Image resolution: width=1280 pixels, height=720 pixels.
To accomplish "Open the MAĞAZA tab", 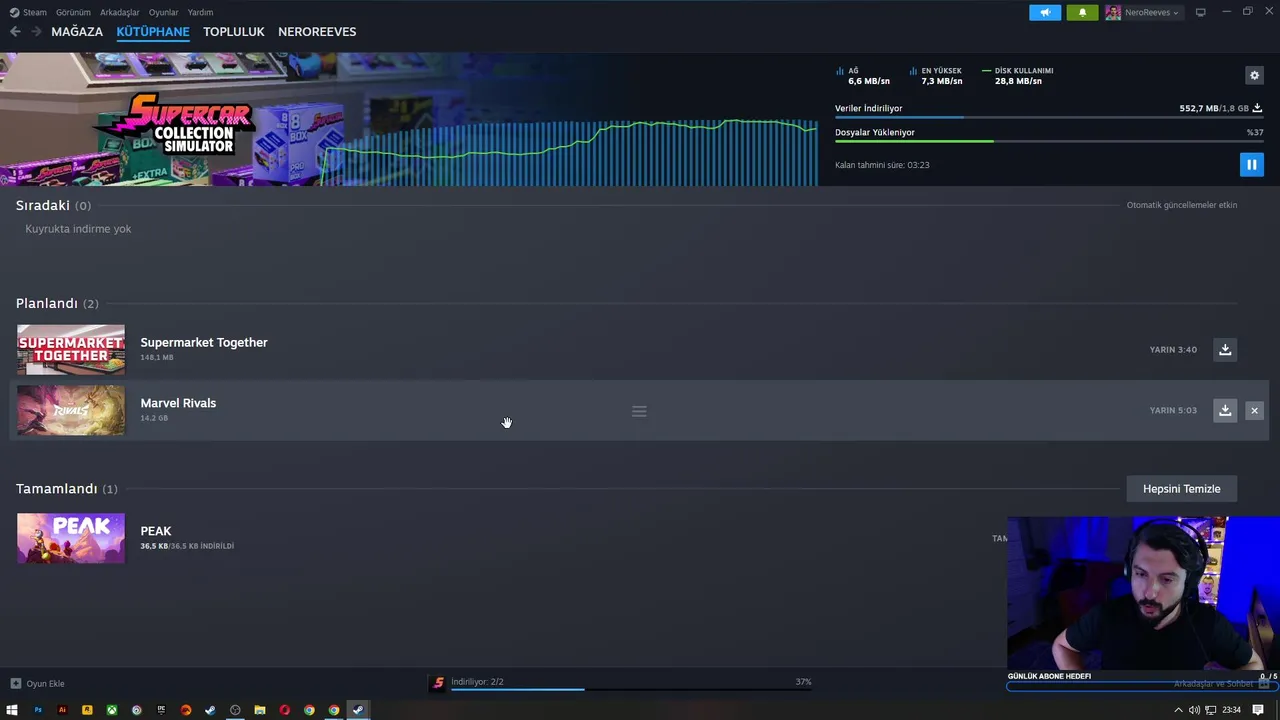I will [x=77, y=32].
